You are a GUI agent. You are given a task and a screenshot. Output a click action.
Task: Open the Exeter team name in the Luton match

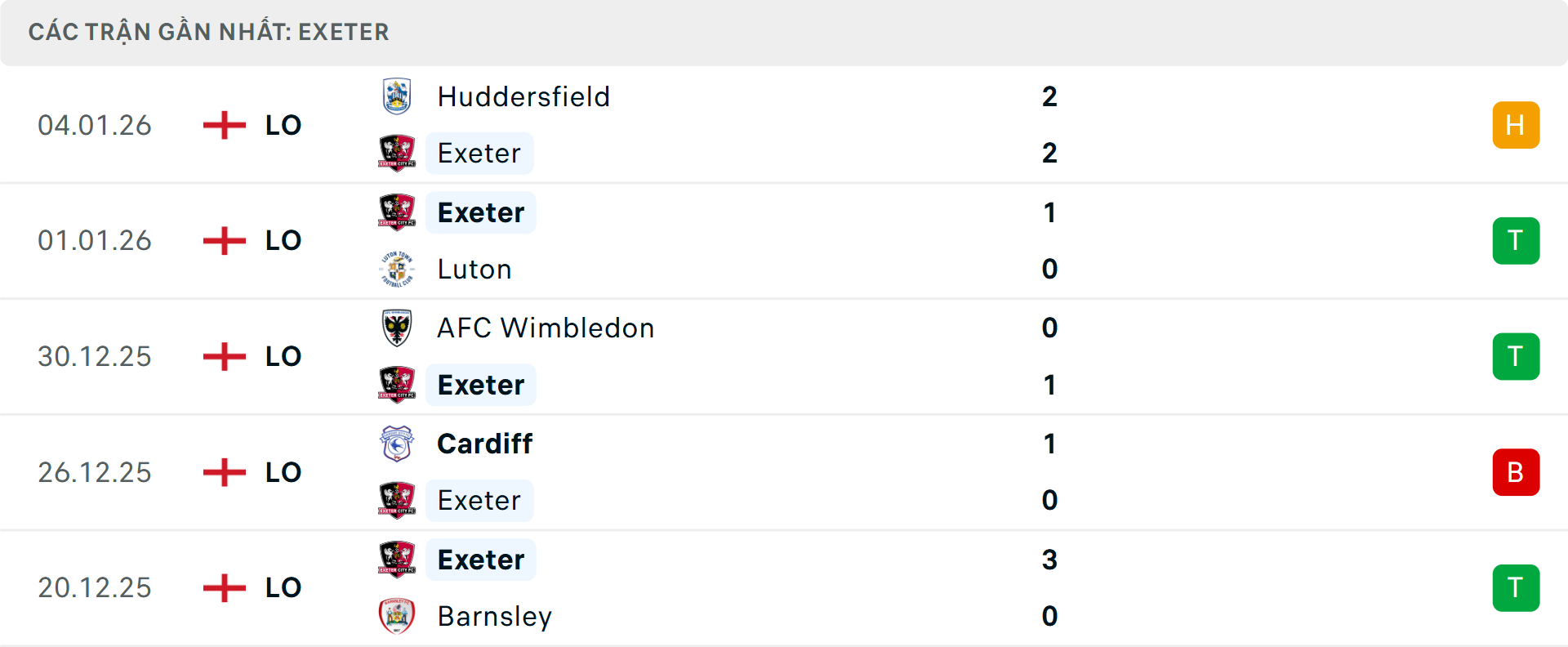pos(480,212)
